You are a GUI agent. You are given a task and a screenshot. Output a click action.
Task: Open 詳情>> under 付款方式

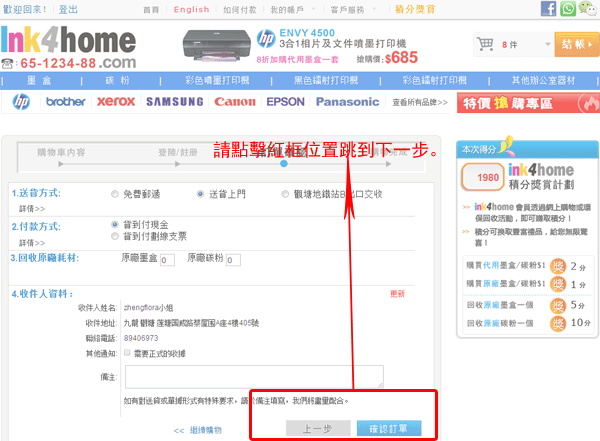click(x=32, y=243)
